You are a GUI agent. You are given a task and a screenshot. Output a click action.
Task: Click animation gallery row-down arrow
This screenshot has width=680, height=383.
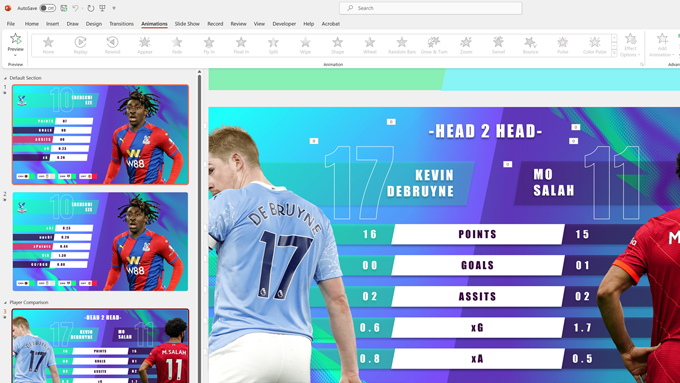click(614, 46)
